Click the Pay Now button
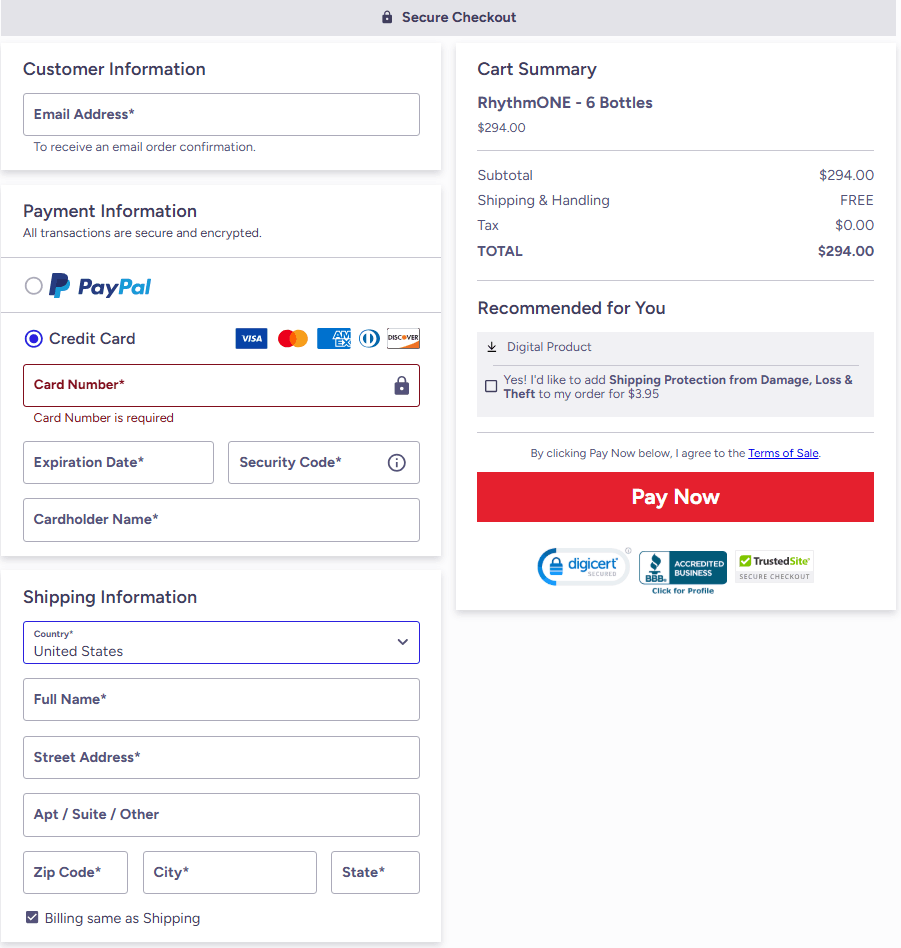This screenshot has height=948, width=901. click(675, 497)
